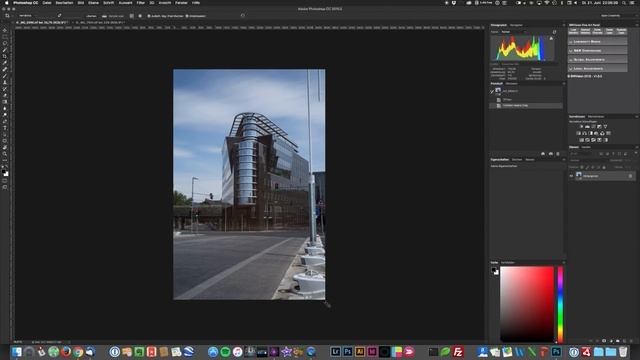Open the Protokoll panel flyout menu
This screenshot has width=640, height=360.
click(x=564, y=84)
